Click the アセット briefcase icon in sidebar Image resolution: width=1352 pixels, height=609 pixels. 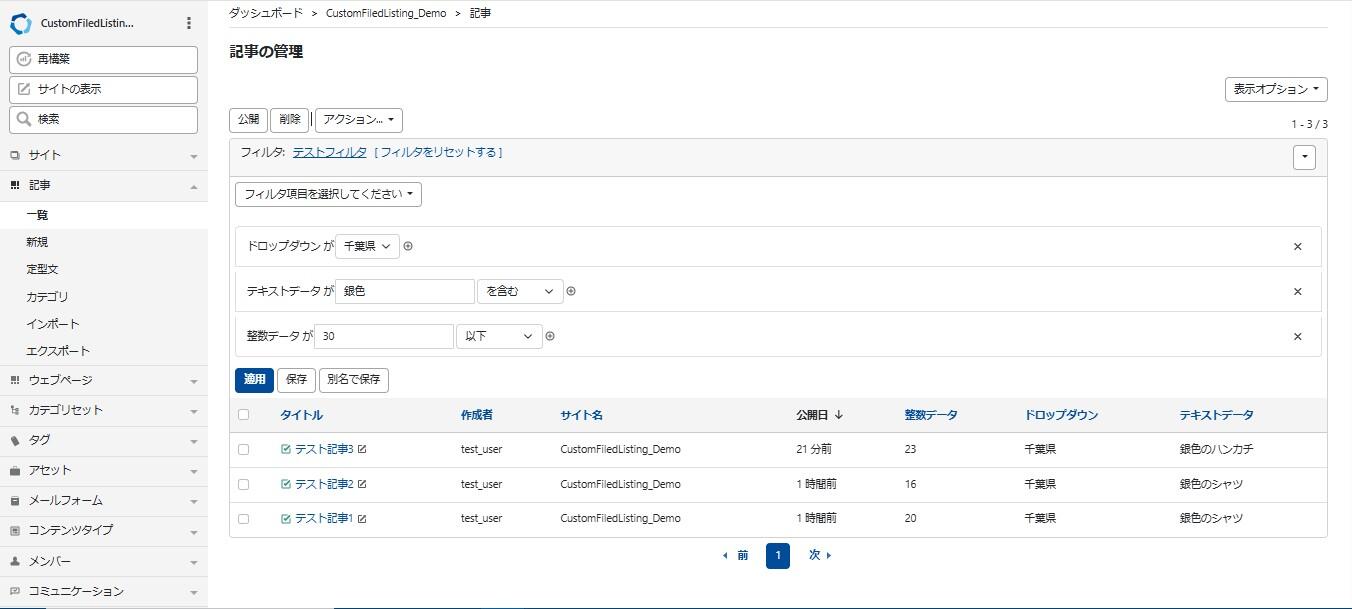(x=15, y=470)
